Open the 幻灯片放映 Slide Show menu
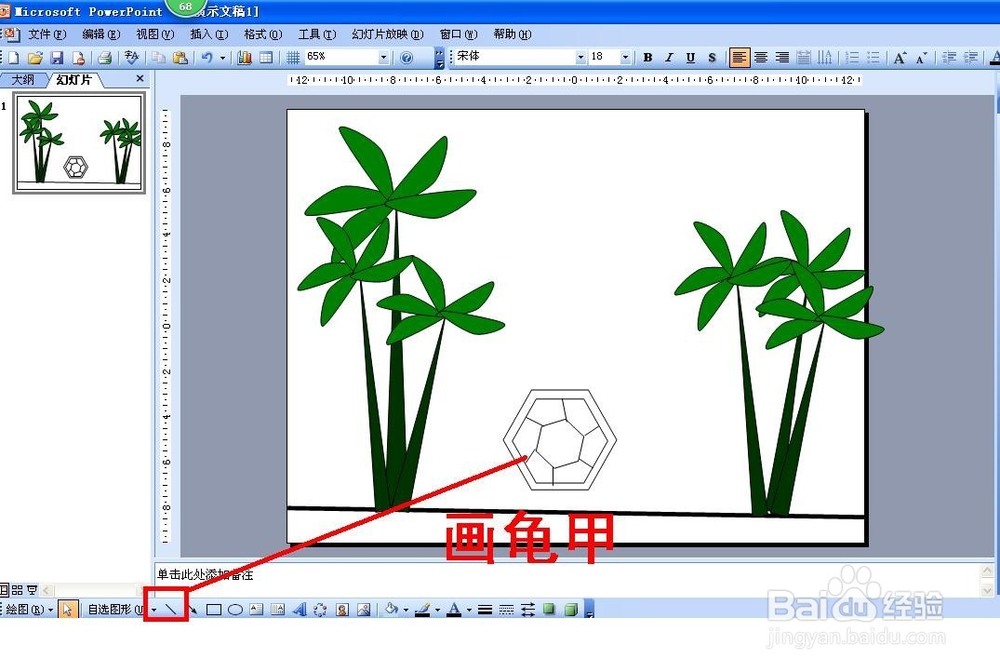 tap(388, 34)
